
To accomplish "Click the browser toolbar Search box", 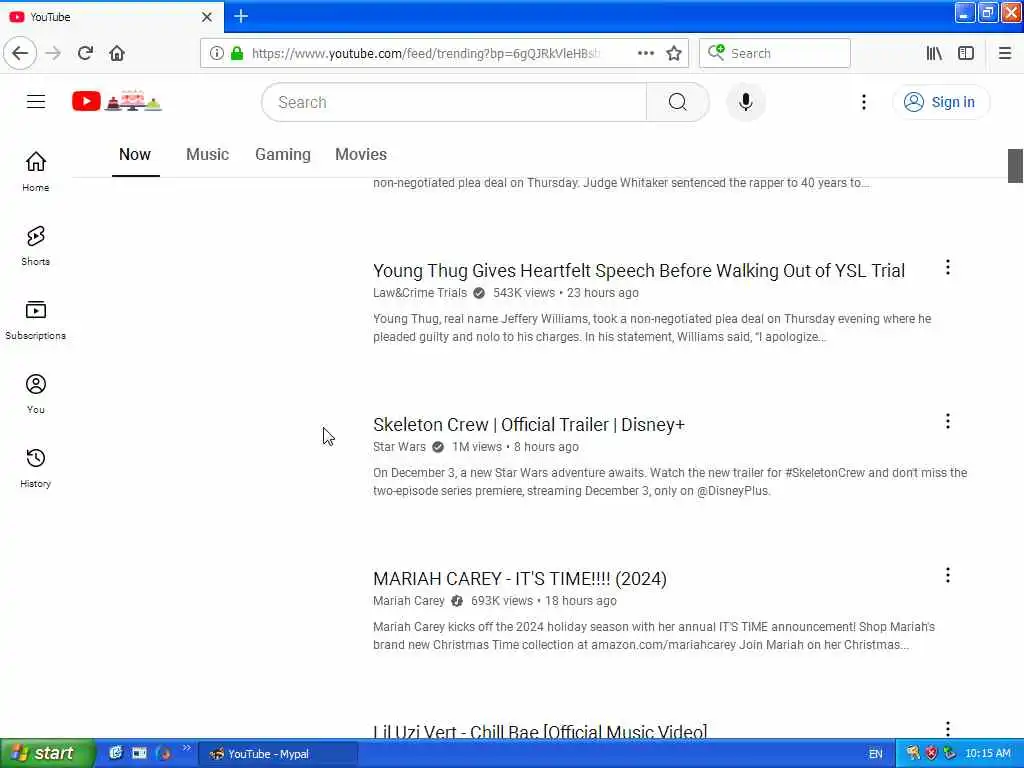I will [775, 53].
